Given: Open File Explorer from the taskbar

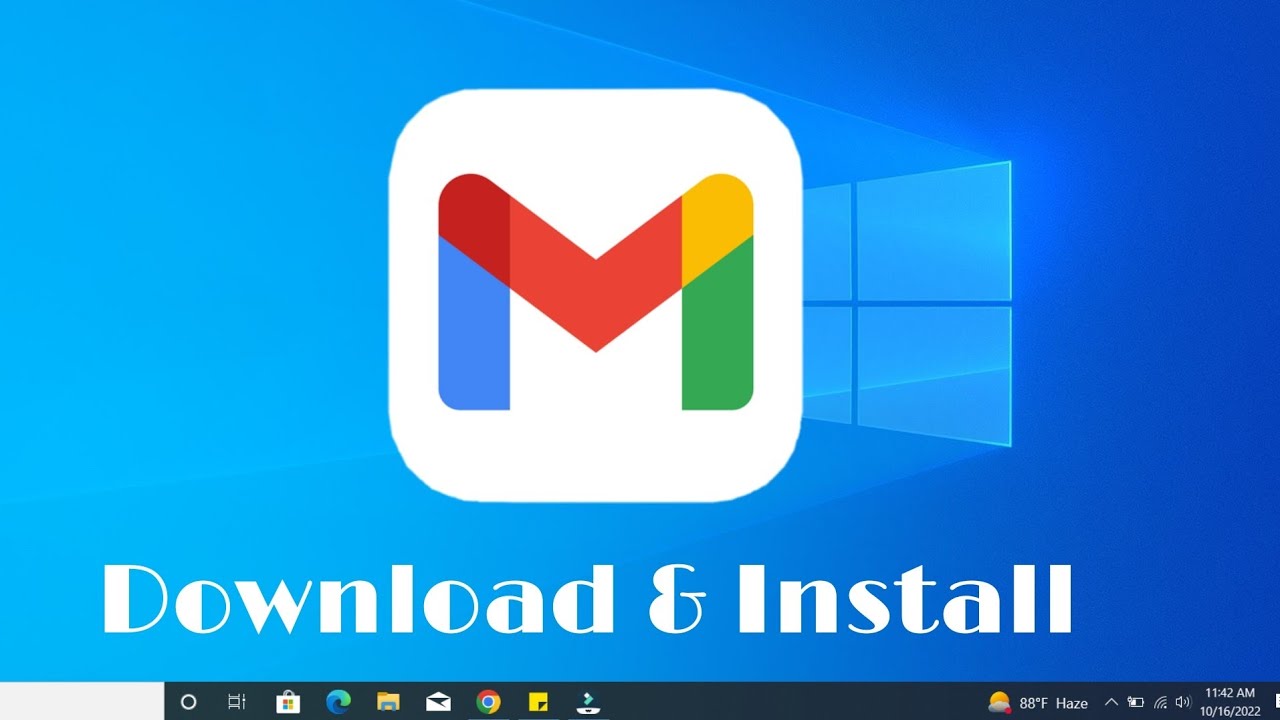Looking at the screenshot, I should click(x=388, y=702).
